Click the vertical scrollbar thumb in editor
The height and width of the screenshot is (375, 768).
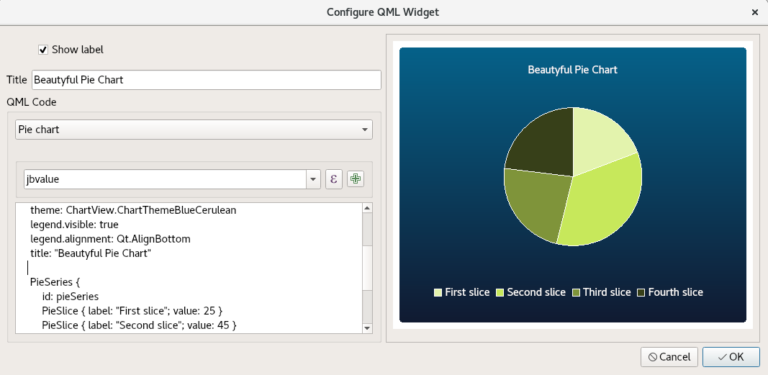tap(367, 268)
